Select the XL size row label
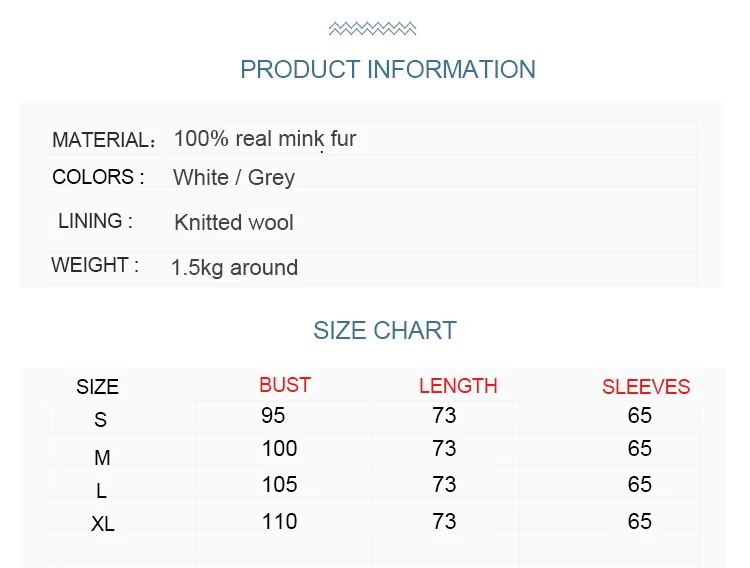The width and height of the screenshot is (750, 568). coord(103,524)
